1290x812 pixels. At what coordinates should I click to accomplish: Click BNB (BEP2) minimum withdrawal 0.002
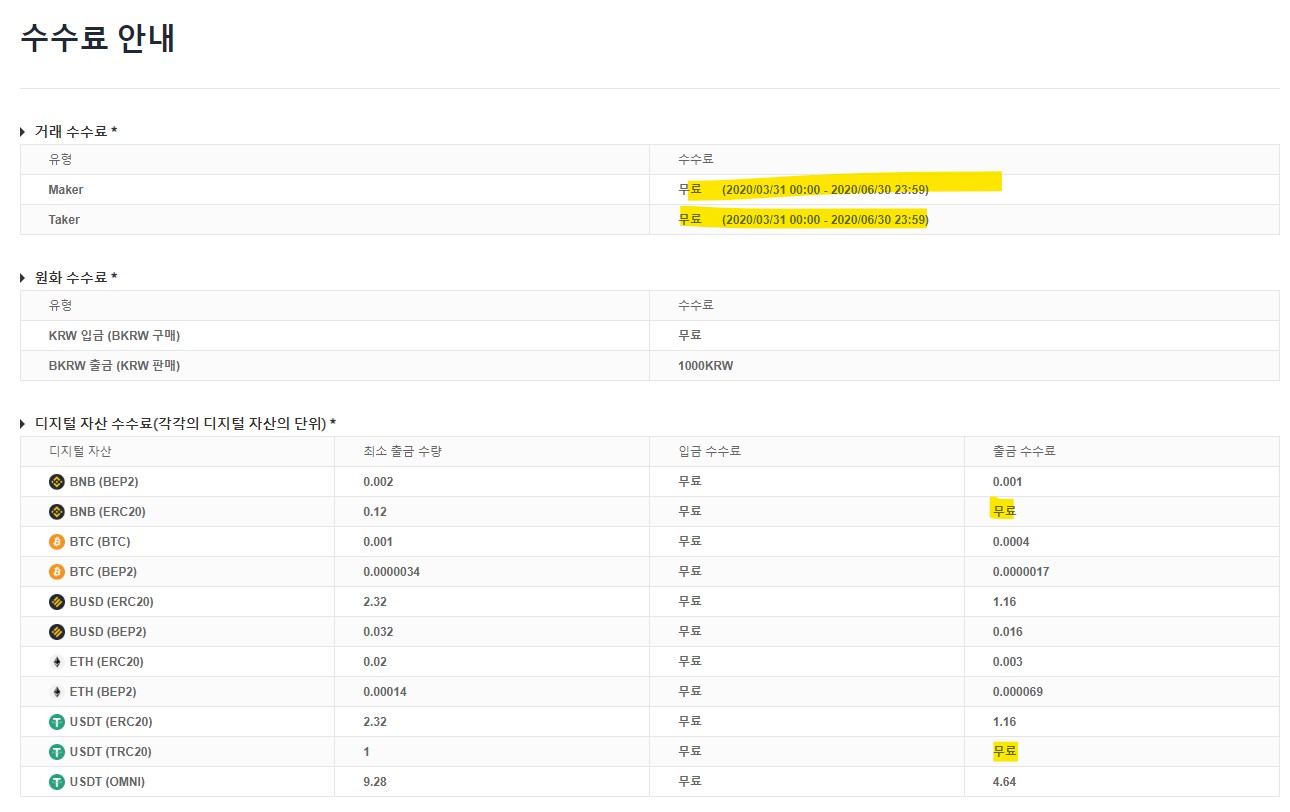tap(378, 481)
